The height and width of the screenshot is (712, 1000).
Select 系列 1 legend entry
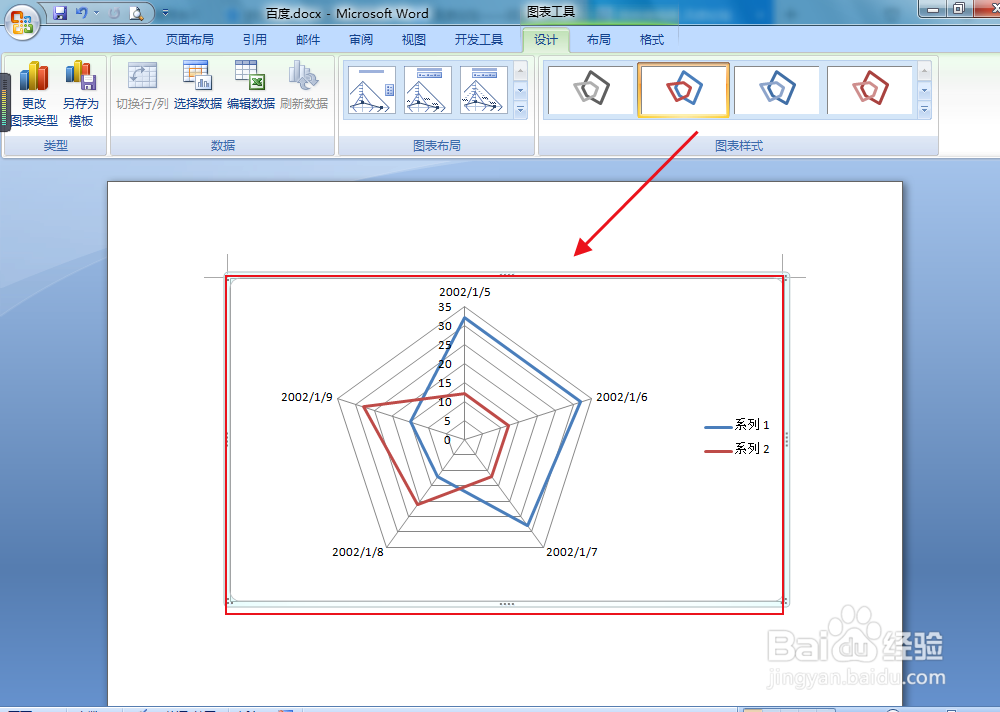pos(737,425)
